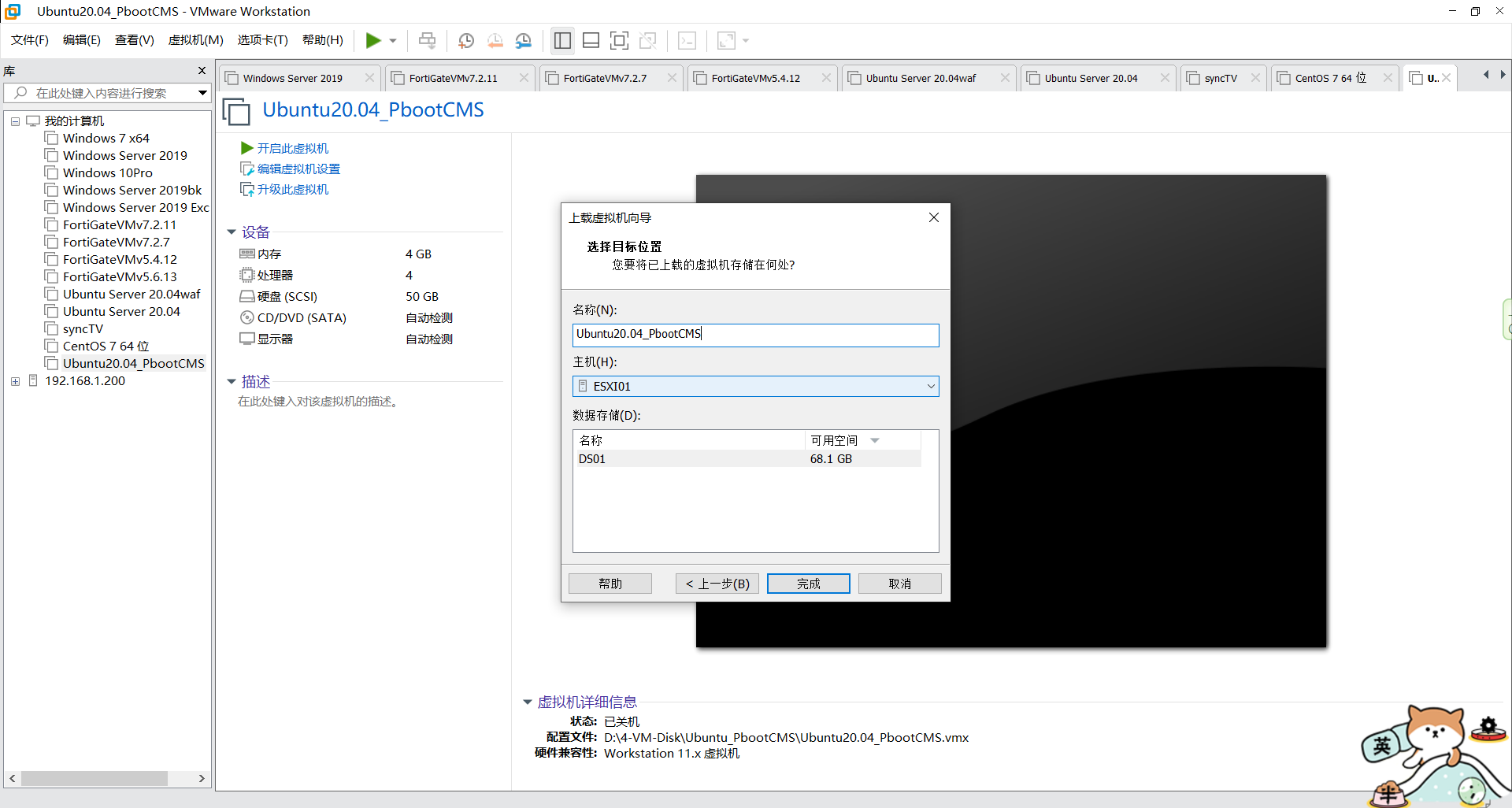Image resolution: width=1512 pixels, height=808 pixels.
Task: Open the 主机 ESXI01 dropdown
Action: pyautogui.click(x=756, y=386)
